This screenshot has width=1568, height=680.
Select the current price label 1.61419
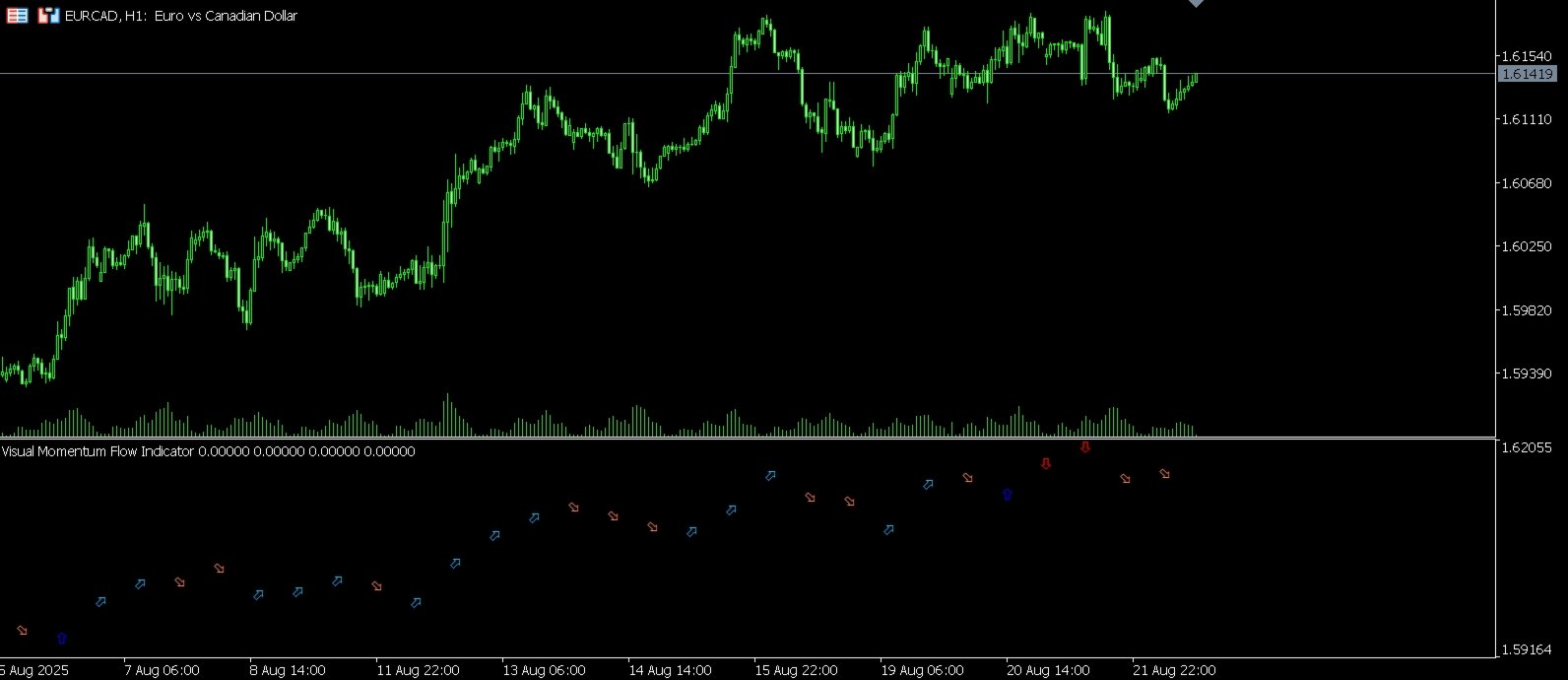pyautogui.click(x=1527, y=74)
